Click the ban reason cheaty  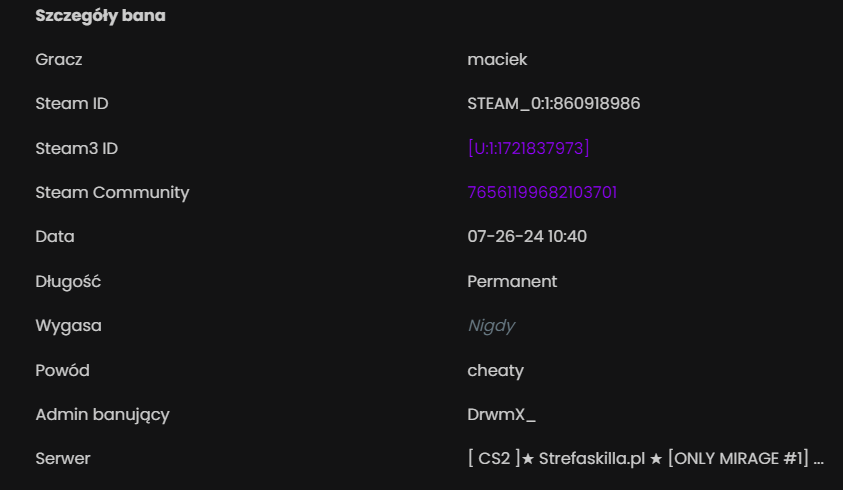[495, 370]
